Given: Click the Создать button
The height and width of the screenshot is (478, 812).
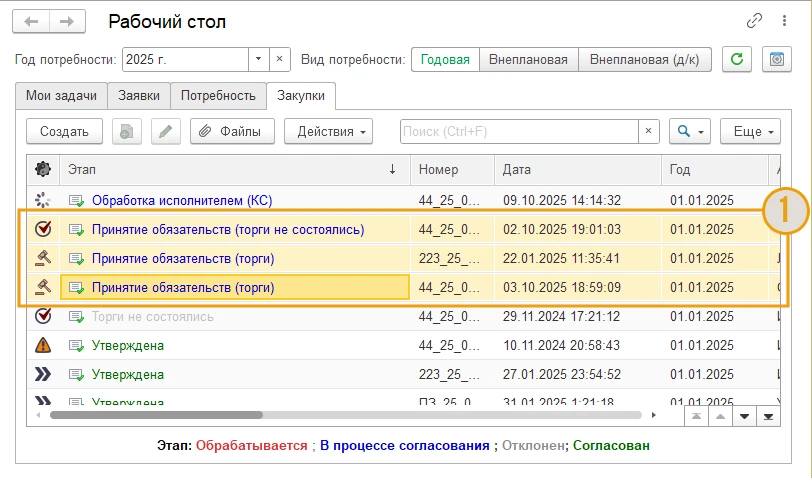Looking at the screenshot, I should [x=64, y=132].
